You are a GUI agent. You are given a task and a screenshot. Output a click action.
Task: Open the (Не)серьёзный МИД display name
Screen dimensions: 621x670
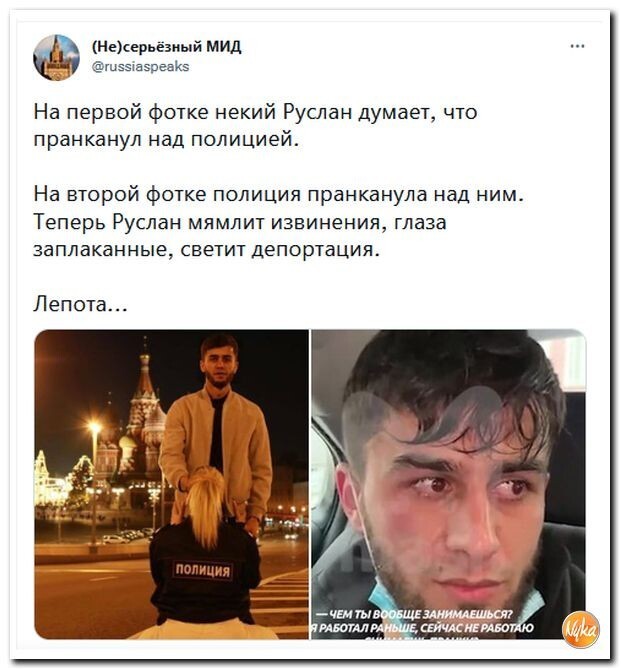(x=167, y=46)
